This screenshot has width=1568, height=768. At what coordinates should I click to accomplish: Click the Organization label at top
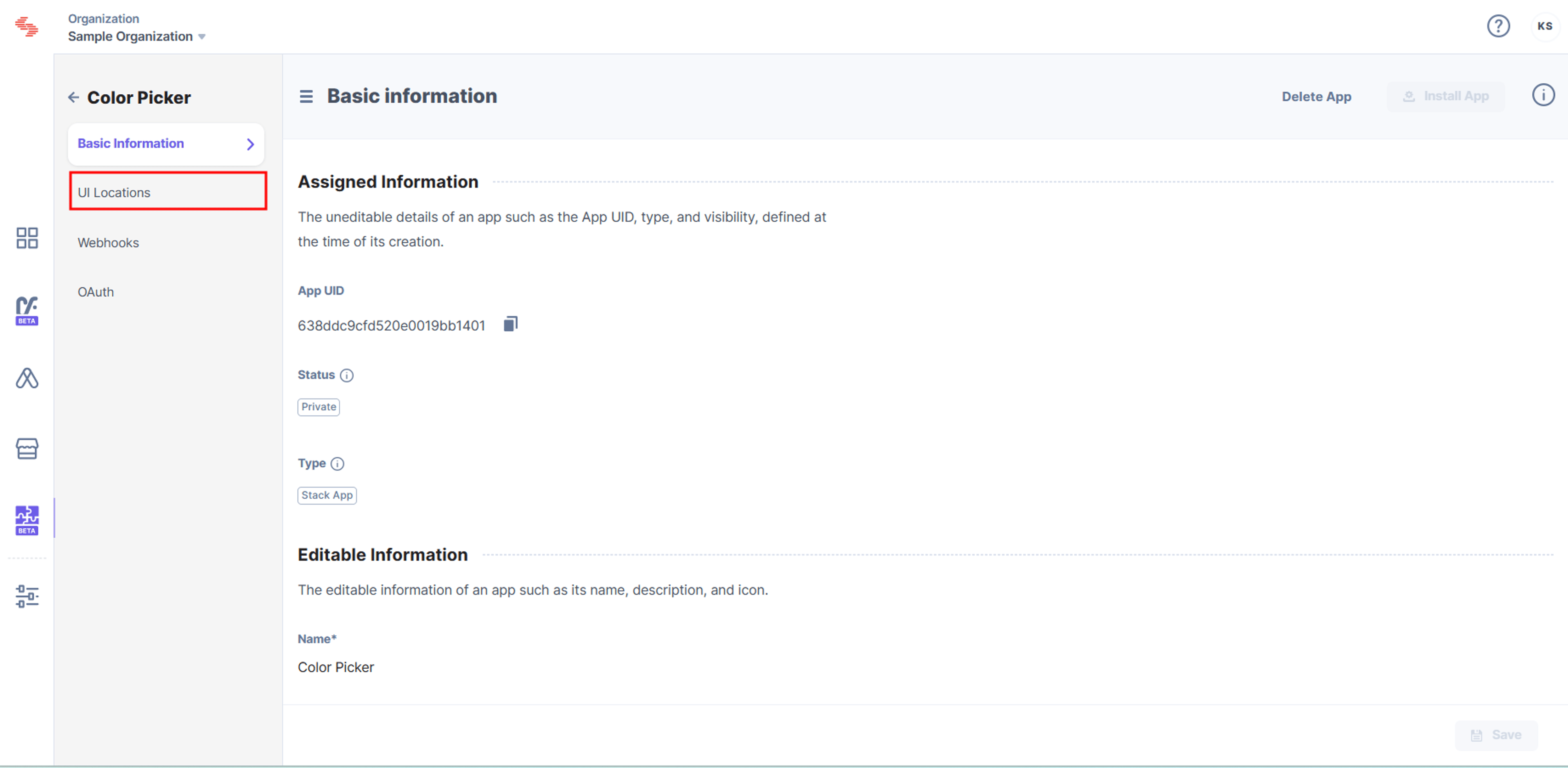pyautogui.click(x=103, y=19)
